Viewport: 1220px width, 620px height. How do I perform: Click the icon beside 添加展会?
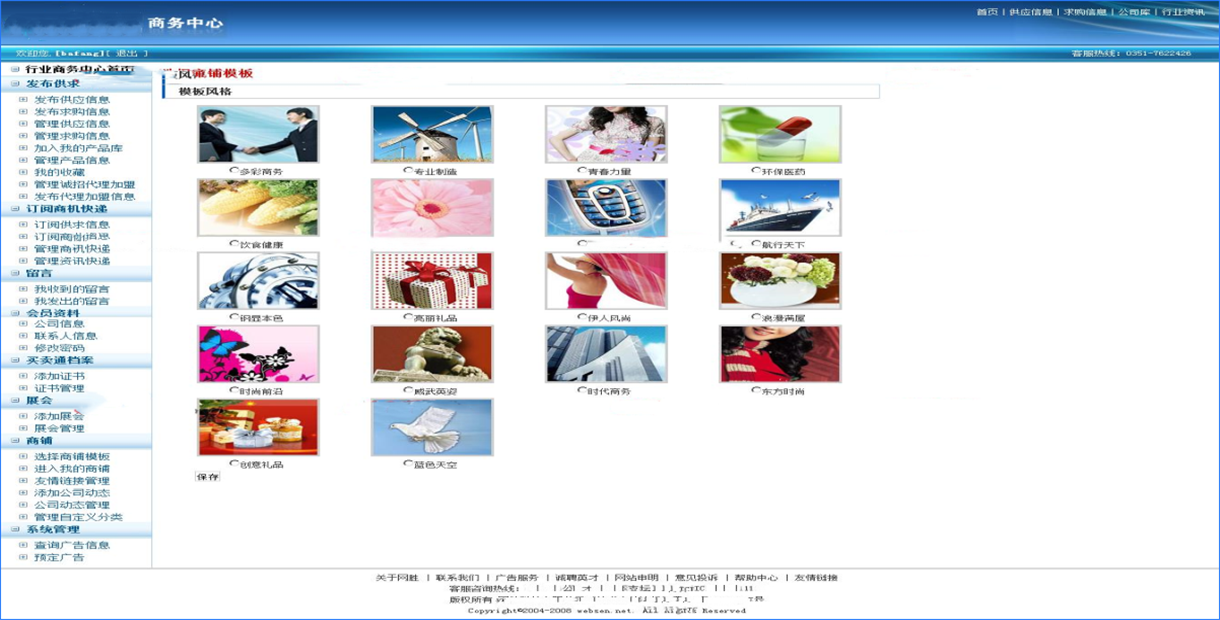(24, 415)
